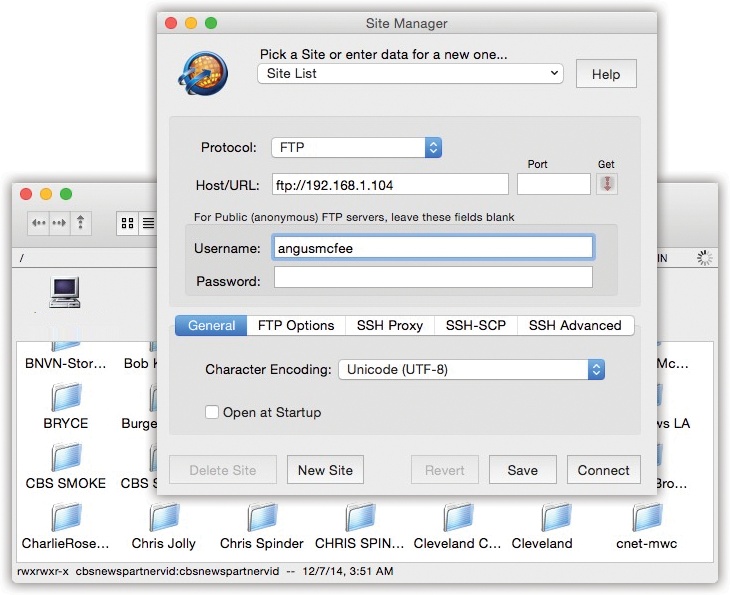
Task: Go forward with browser window forward arrow
Action: tap(59, 223)
